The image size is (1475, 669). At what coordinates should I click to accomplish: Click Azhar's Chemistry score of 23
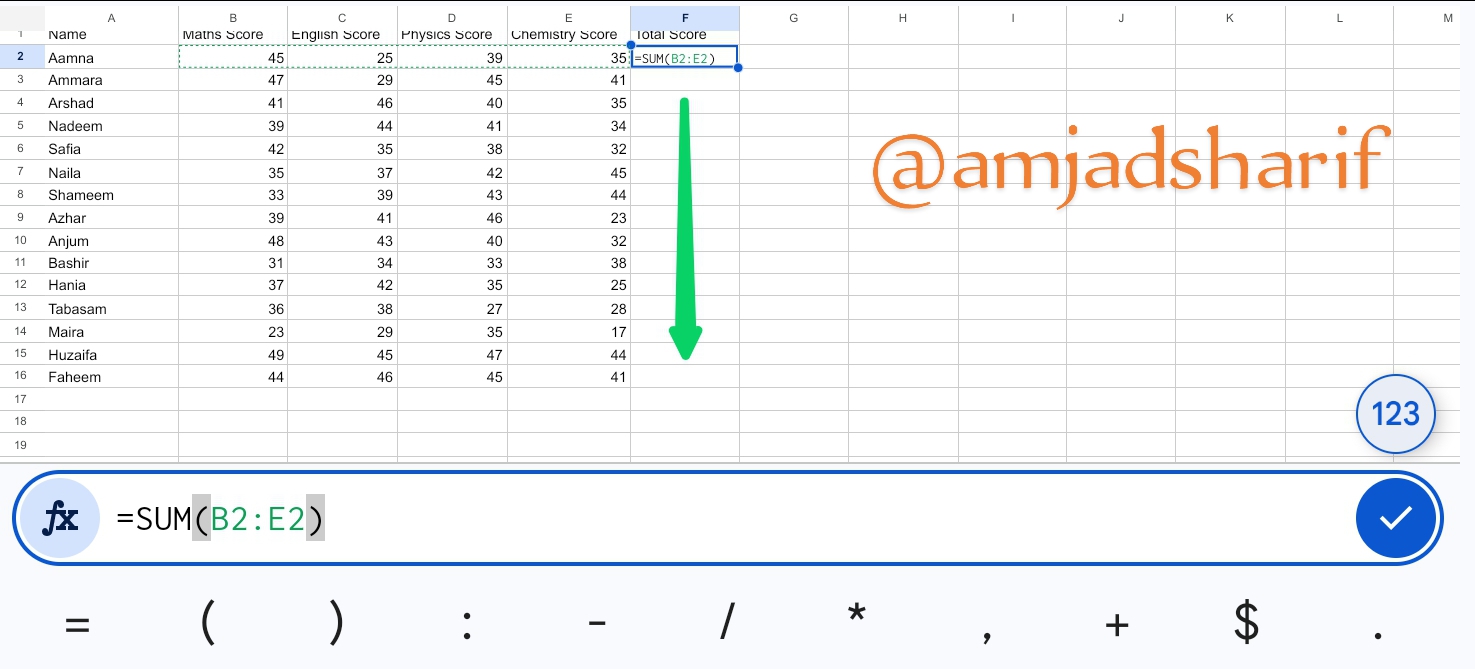tap(569, 218)
